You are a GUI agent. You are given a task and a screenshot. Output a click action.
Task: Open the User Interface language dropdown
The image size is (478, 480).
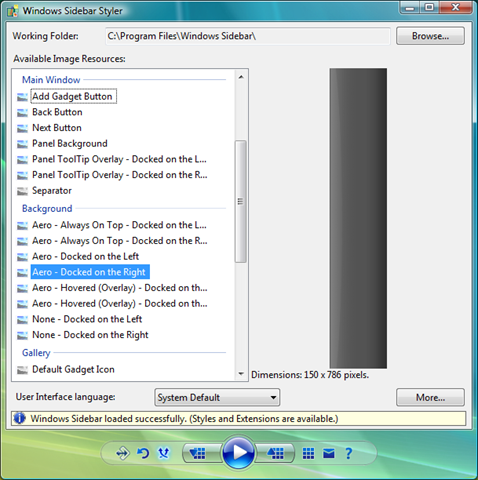pos(217,397)
